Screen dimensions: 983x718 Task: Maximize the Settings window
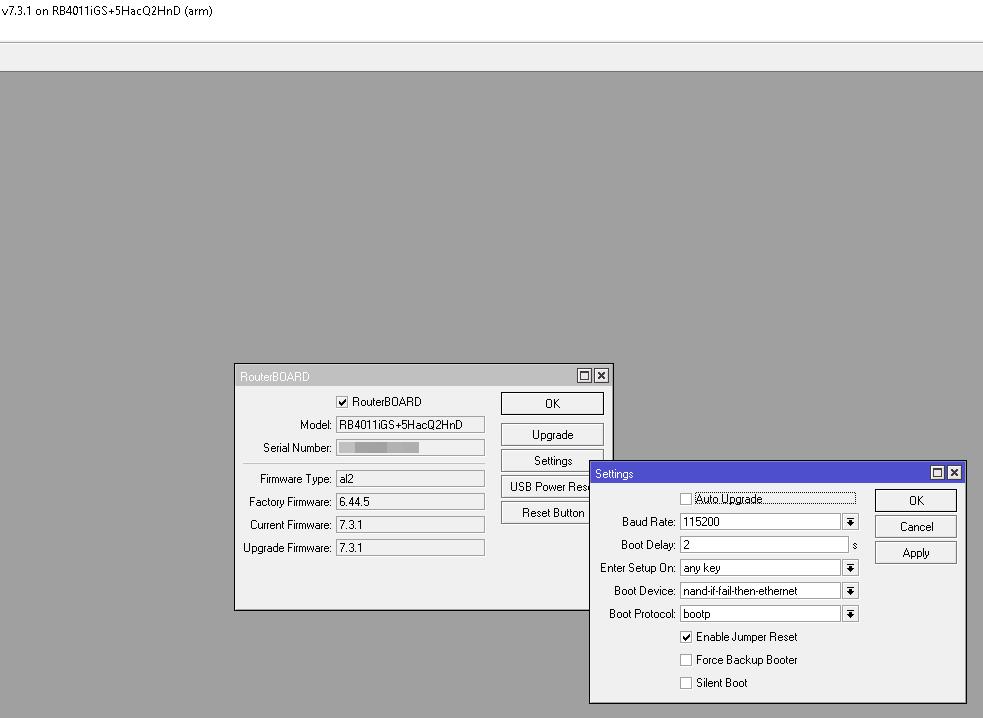click(937, 473)
